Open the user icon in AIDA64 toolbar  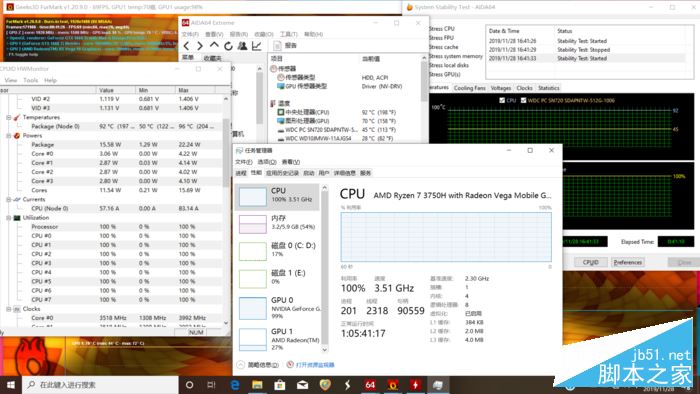242,46
